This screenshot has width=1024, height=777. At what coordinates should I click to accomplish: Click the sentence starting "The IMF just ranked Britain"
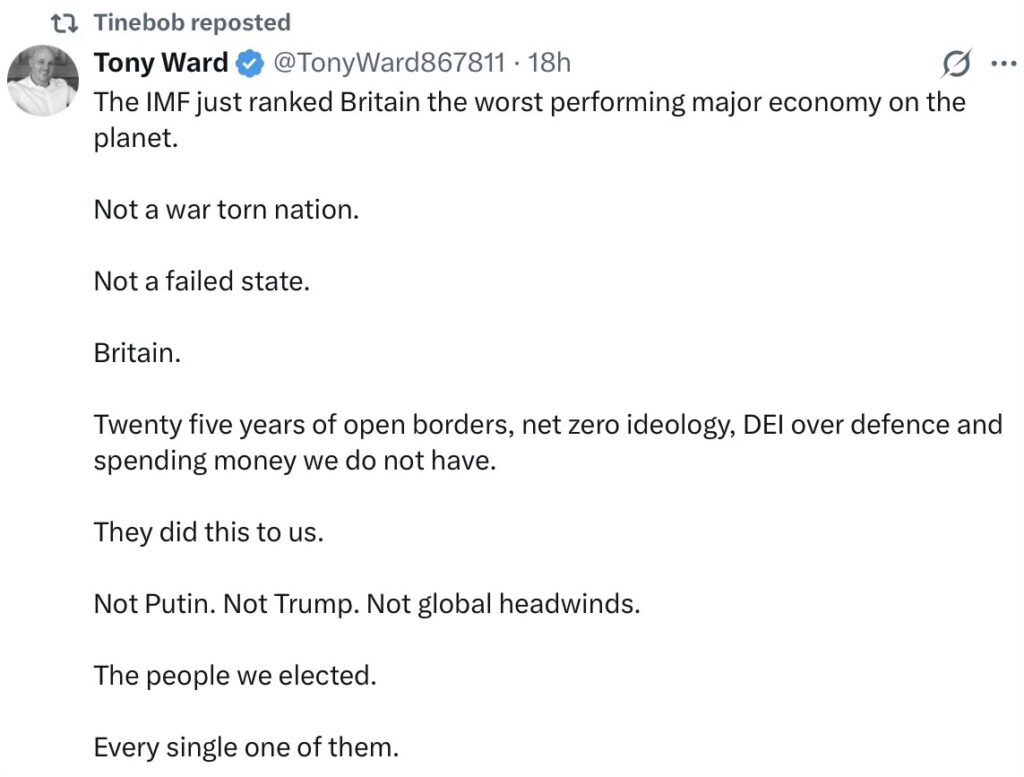tap(529, 102)
